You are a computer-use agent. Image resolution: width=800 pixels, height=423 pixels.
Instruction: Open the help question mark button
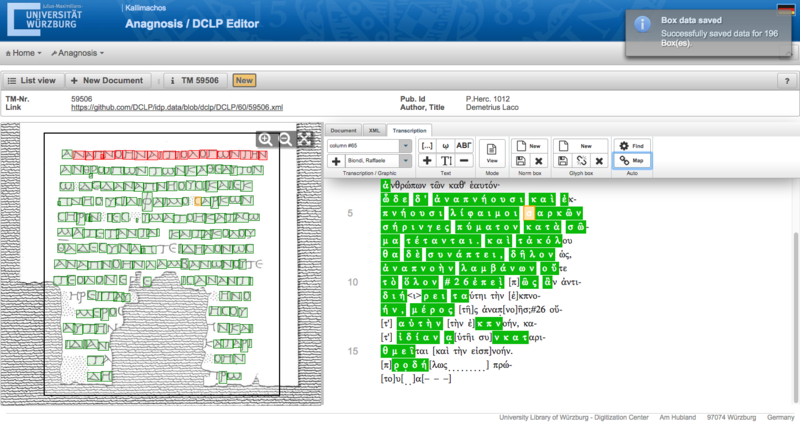pos(784,80)
